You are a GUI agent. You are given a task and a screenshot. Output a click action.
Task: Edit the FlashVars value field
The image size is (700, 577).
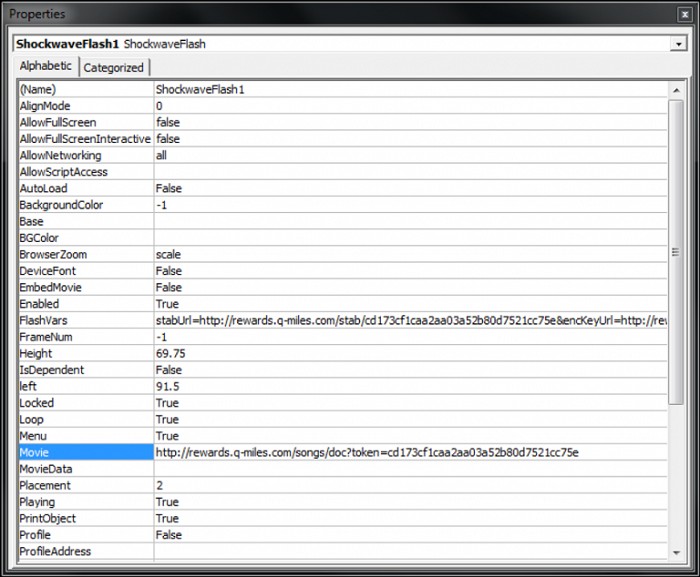click(410, 320)
